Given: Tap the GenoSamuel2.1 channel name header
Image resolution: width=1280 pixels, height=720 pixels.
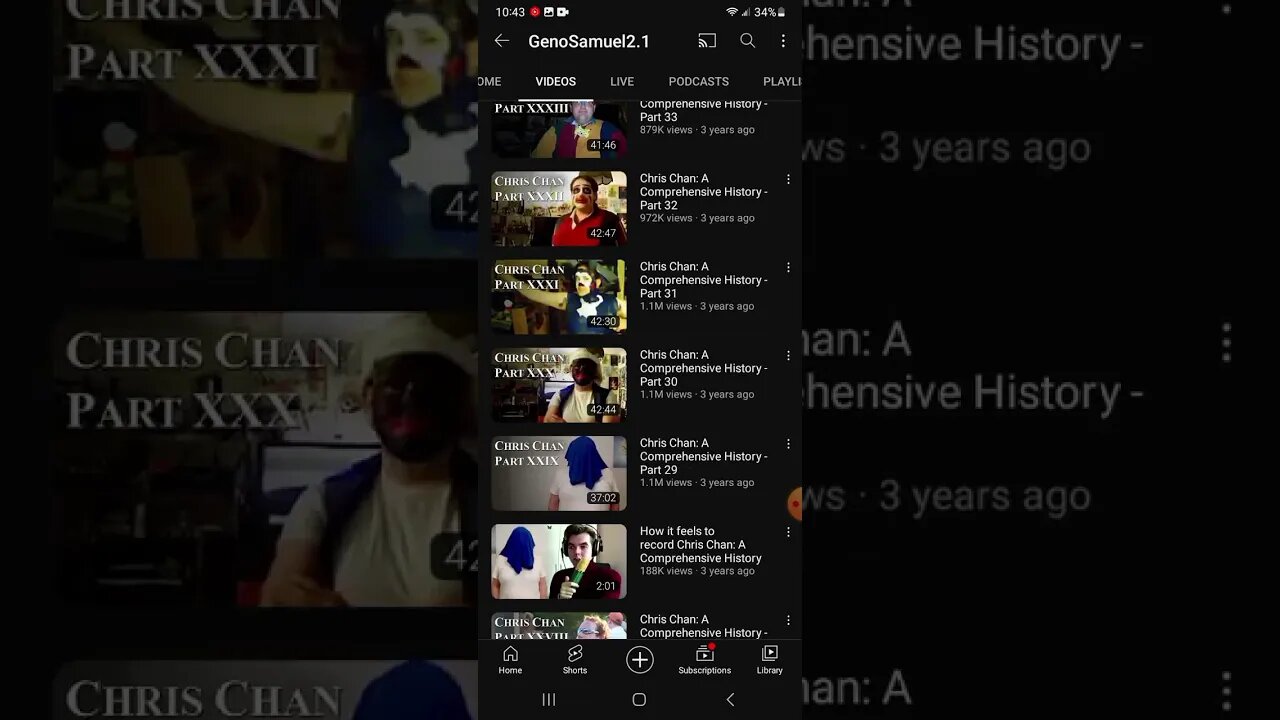Looking at the screenshot, I should click(589, 41).
